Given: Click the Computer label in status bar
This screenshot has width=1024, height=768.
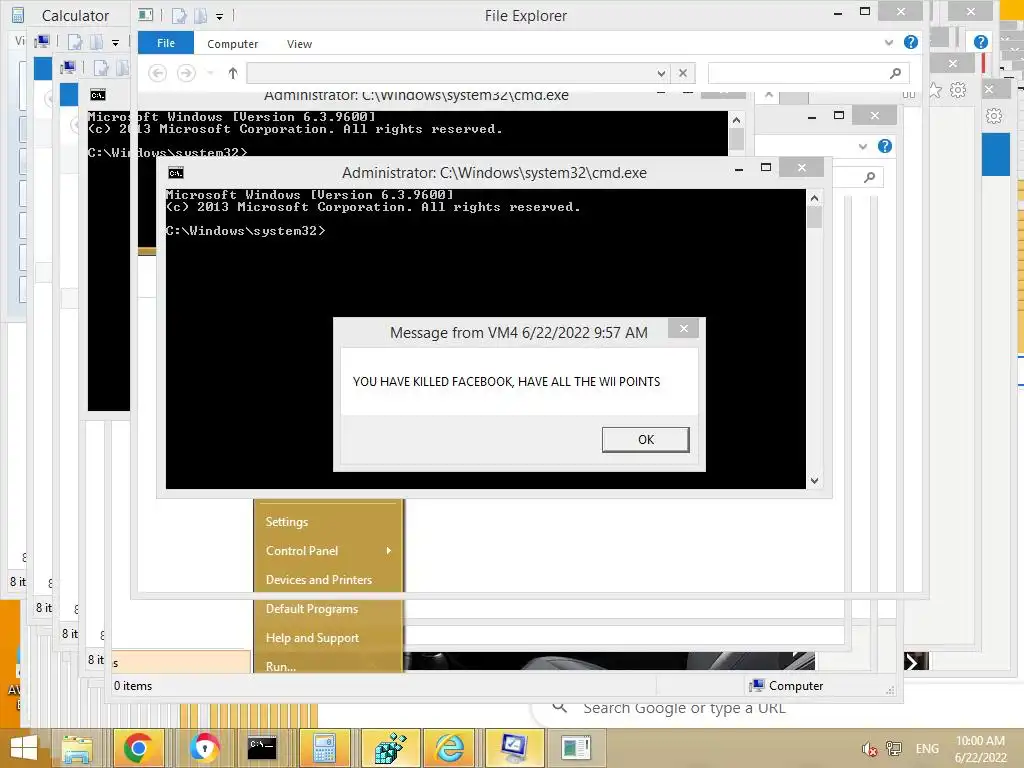Looking at the screenshot, I should pyautogui.click(x=795, y=686).
